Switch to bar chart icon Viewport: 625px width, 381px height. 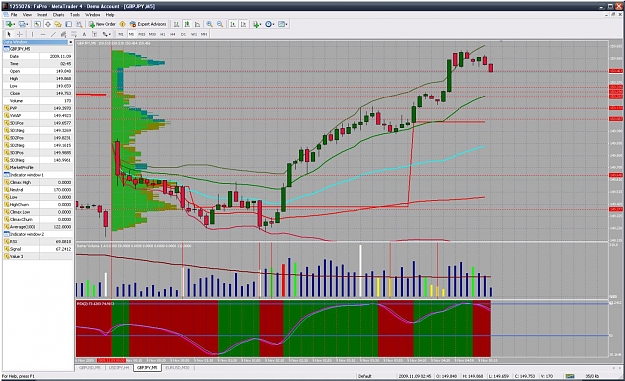tap(176, 24)
